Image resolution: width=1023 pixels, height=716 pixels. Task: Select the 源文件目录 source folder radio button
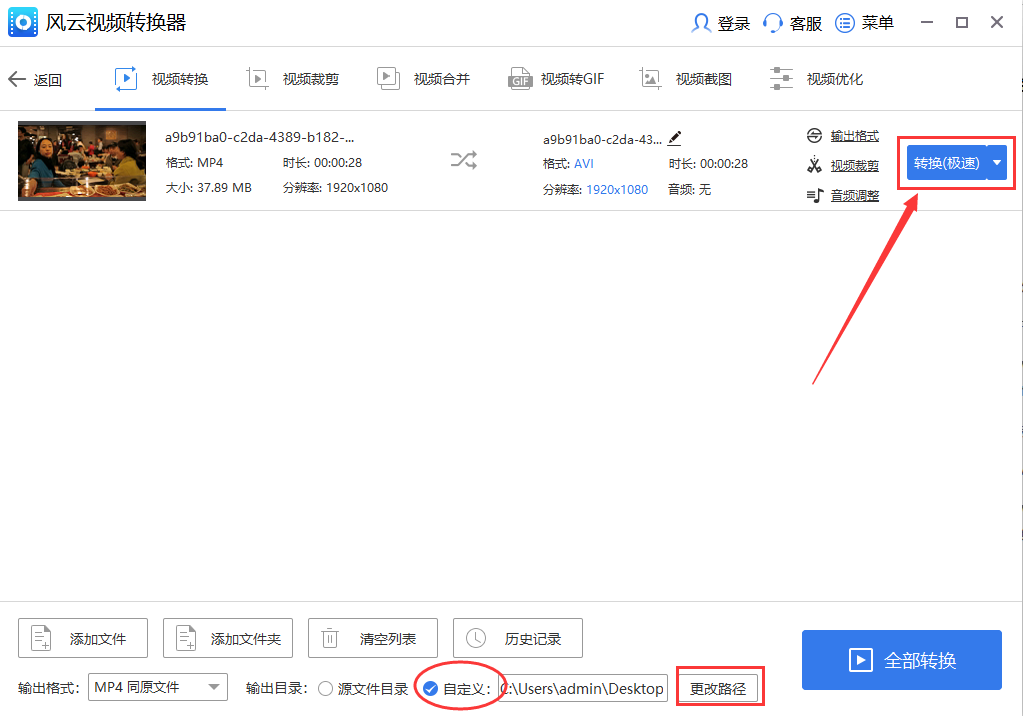324,688
